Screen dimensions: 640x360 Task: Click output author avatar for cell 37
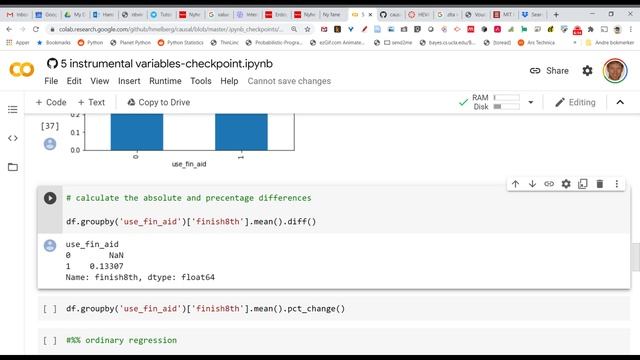point(50,144)
